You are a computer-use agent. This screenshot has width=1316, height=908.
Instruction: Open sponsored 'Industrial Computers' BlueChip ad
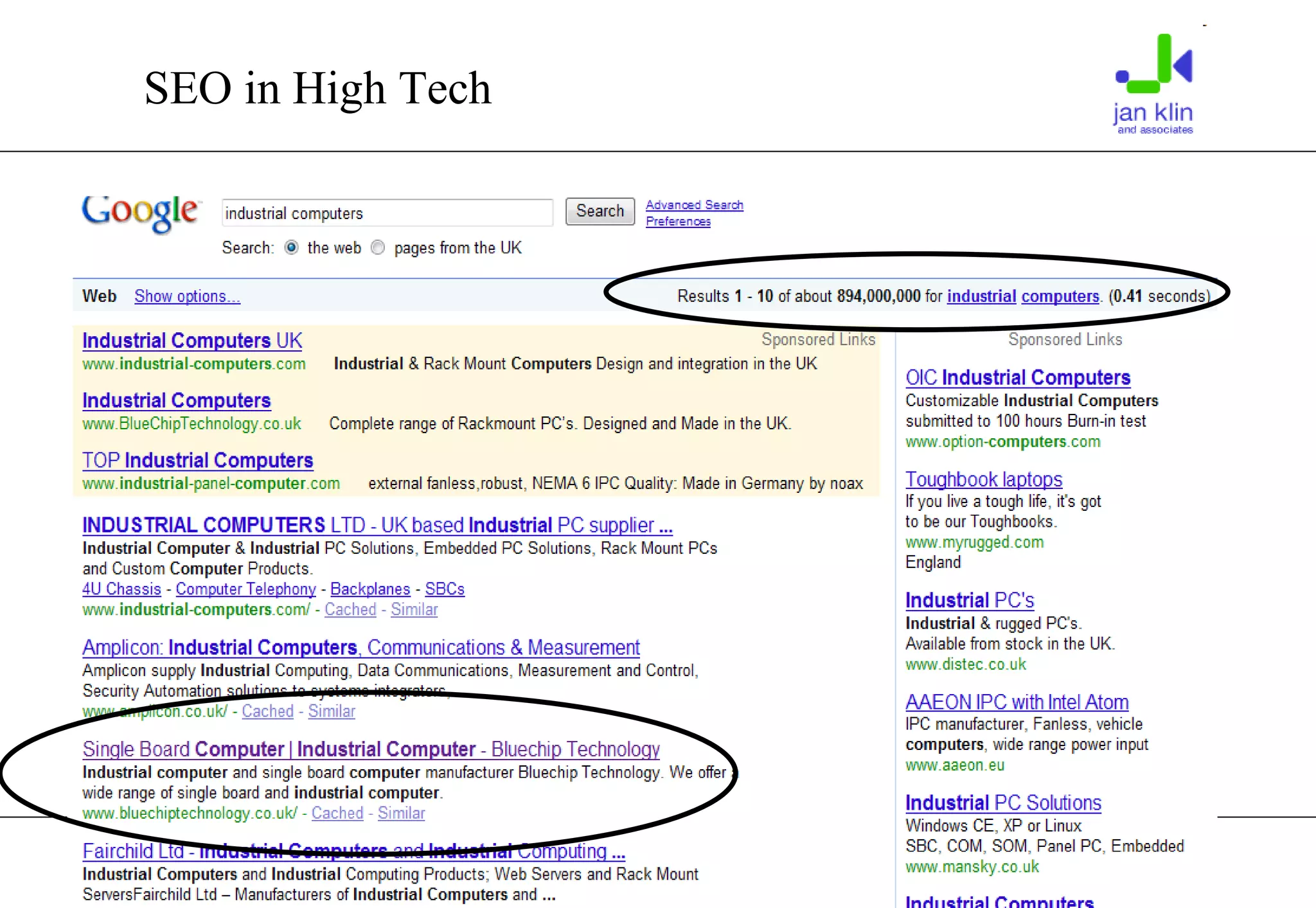[177, 400]
